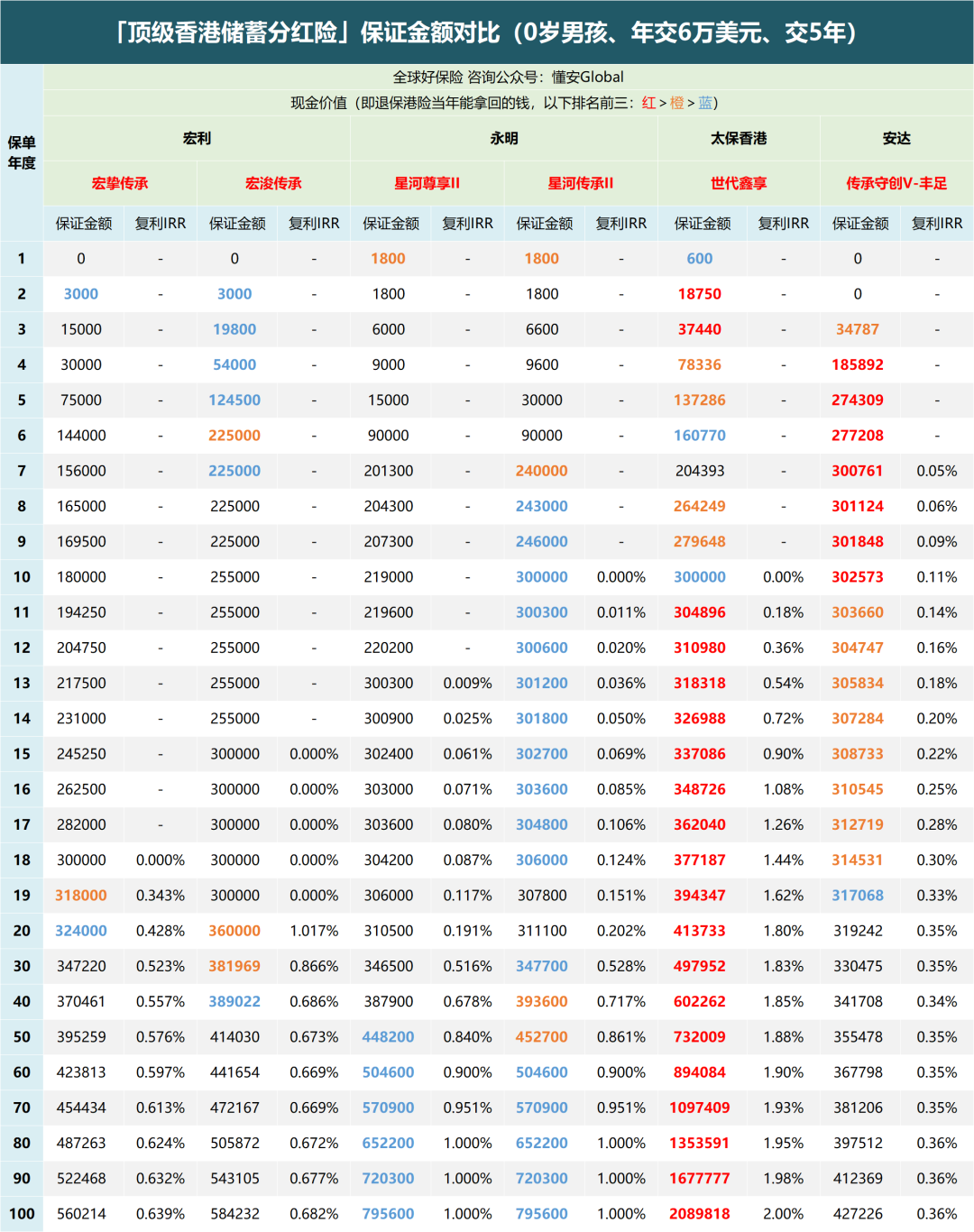Click the red 274309 value
Viewport: 974px width, 1232px height.
click(858, 400)
